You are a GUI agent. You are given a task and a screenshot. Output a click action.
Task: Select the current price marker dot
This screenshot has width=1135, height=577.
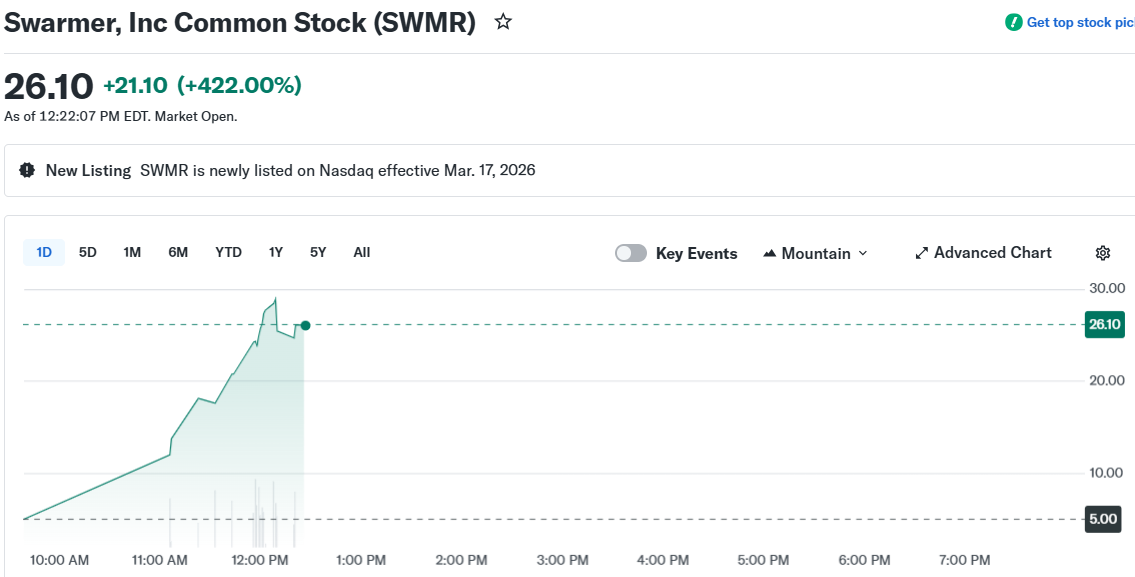pyautogui.click(x=306, y=325)
